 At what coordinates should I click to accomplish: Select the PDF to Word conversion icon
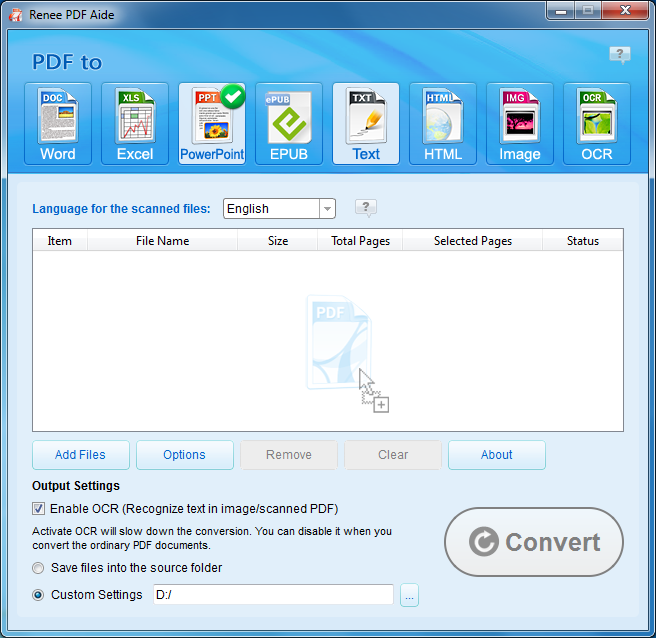coord(58,123)
